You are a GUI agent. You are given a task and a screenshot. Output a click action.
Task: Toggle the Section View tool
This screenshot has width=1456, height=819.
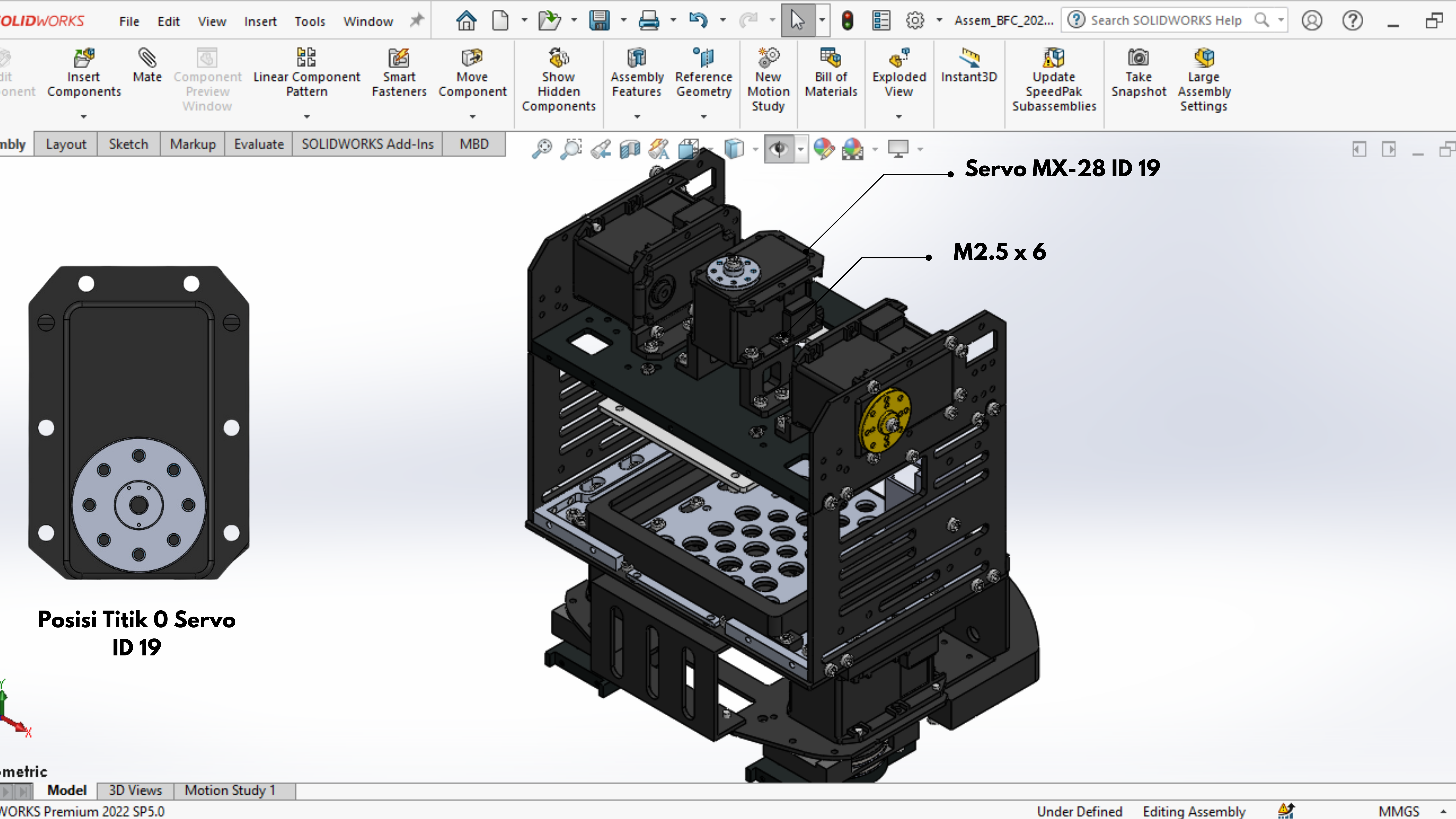click(x=630, y=149)
